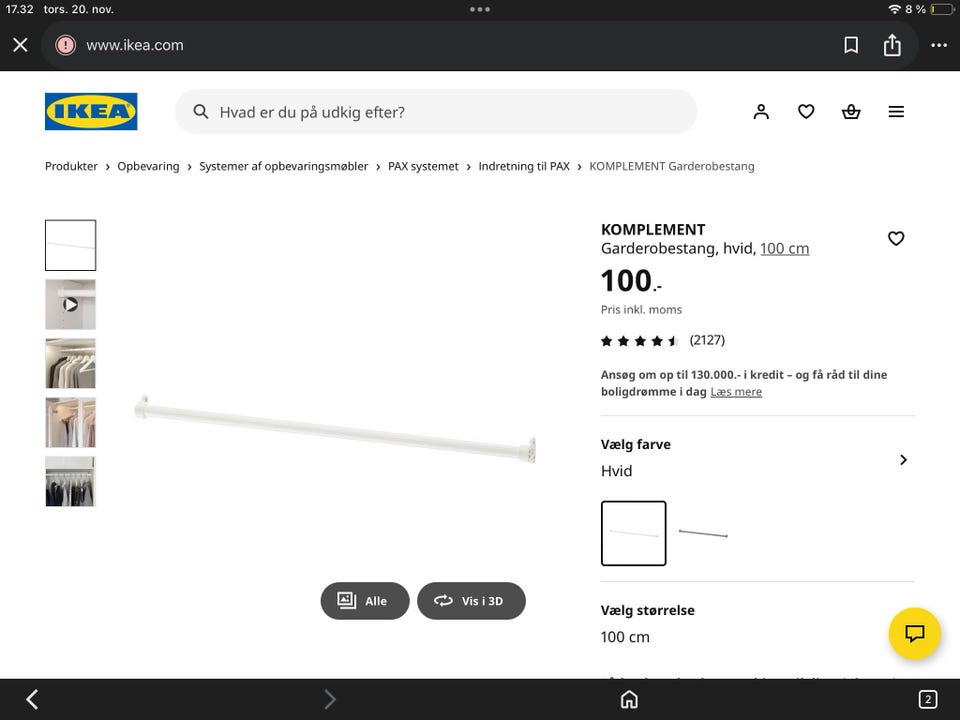Go forward with the browser forward arrow
The image size is (960, 720).
329,699
